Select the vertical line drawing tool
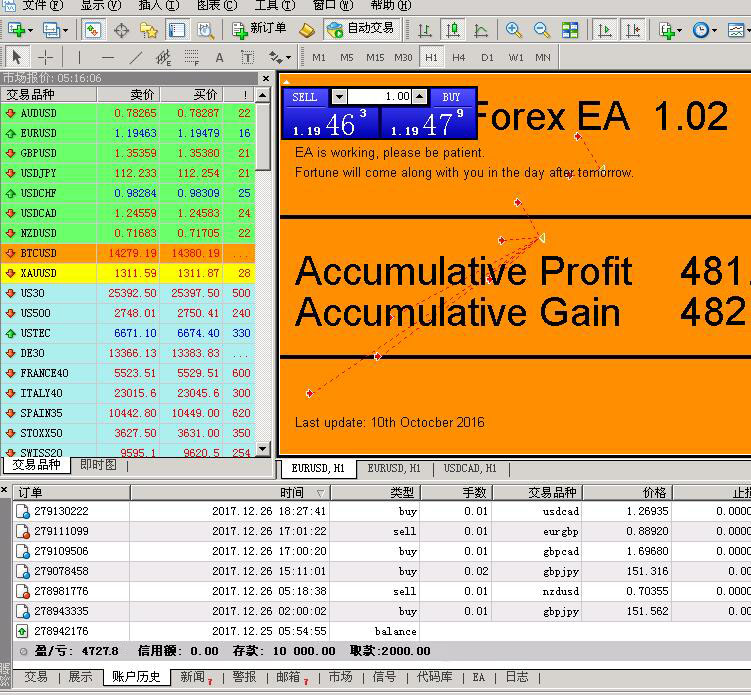 [x=79, y=58]
